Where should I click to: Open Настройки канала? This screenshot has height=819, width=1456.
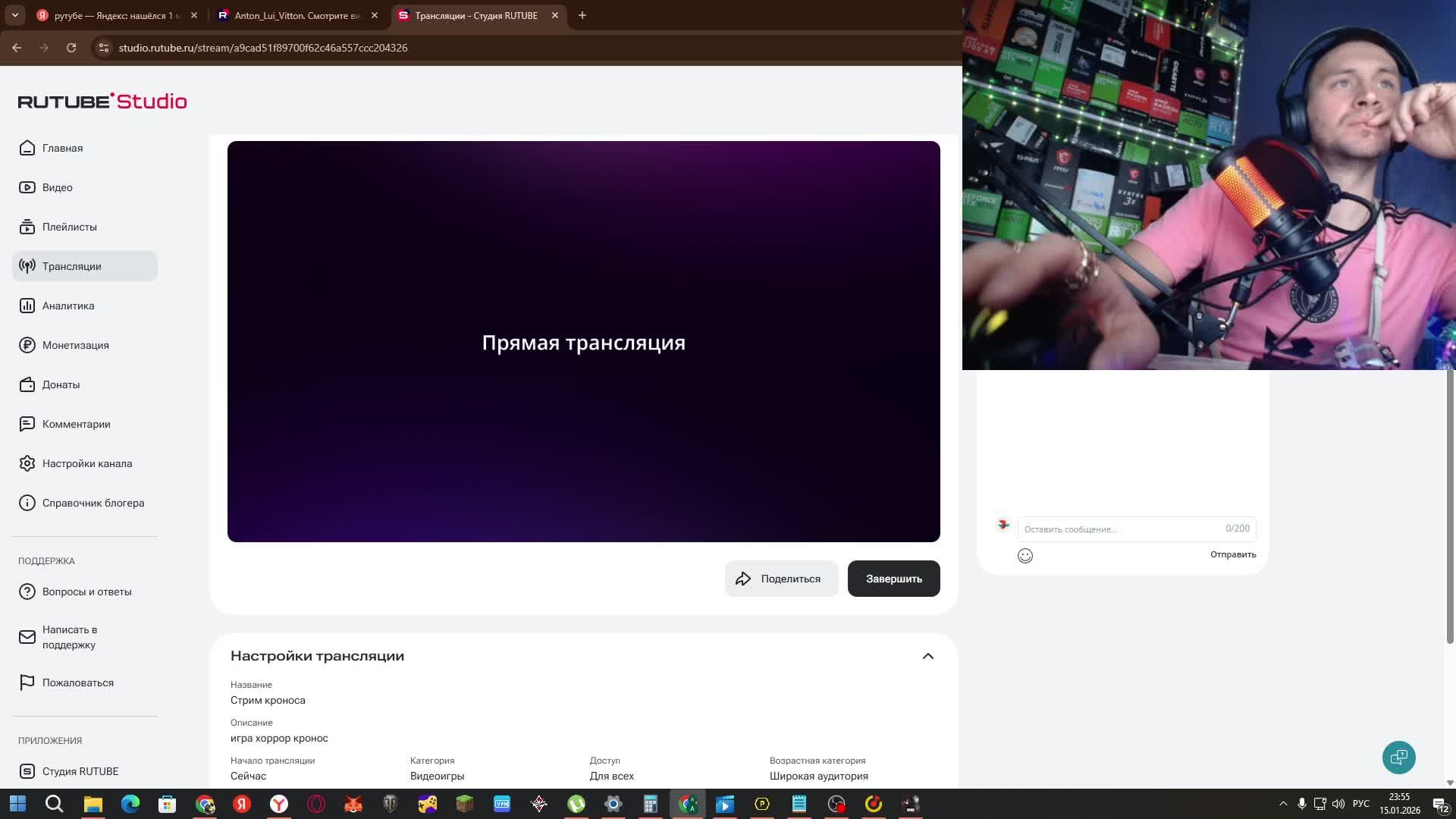87,463
